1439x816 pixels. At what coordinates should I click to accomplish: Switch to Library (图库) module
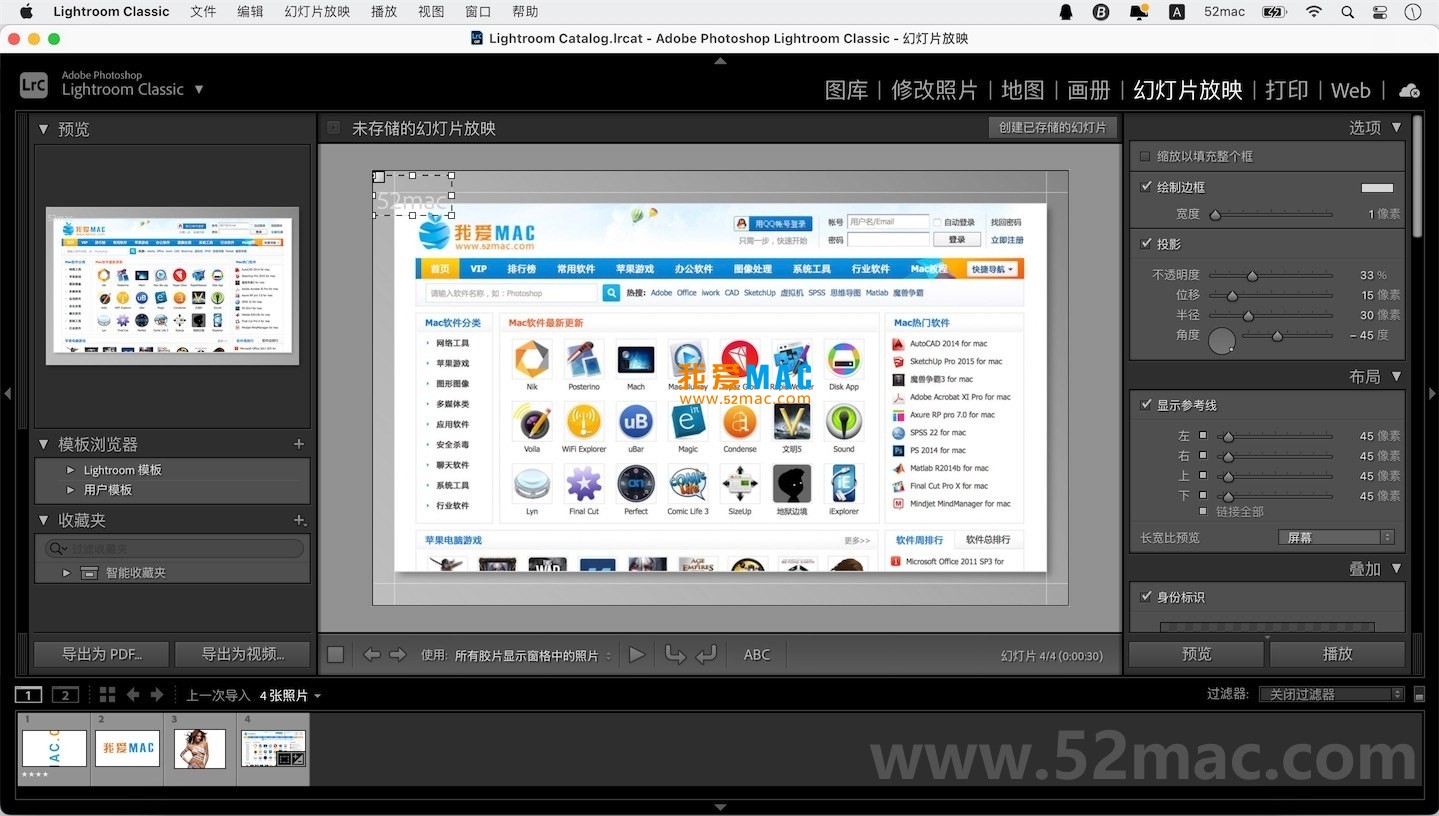point(846,90)
